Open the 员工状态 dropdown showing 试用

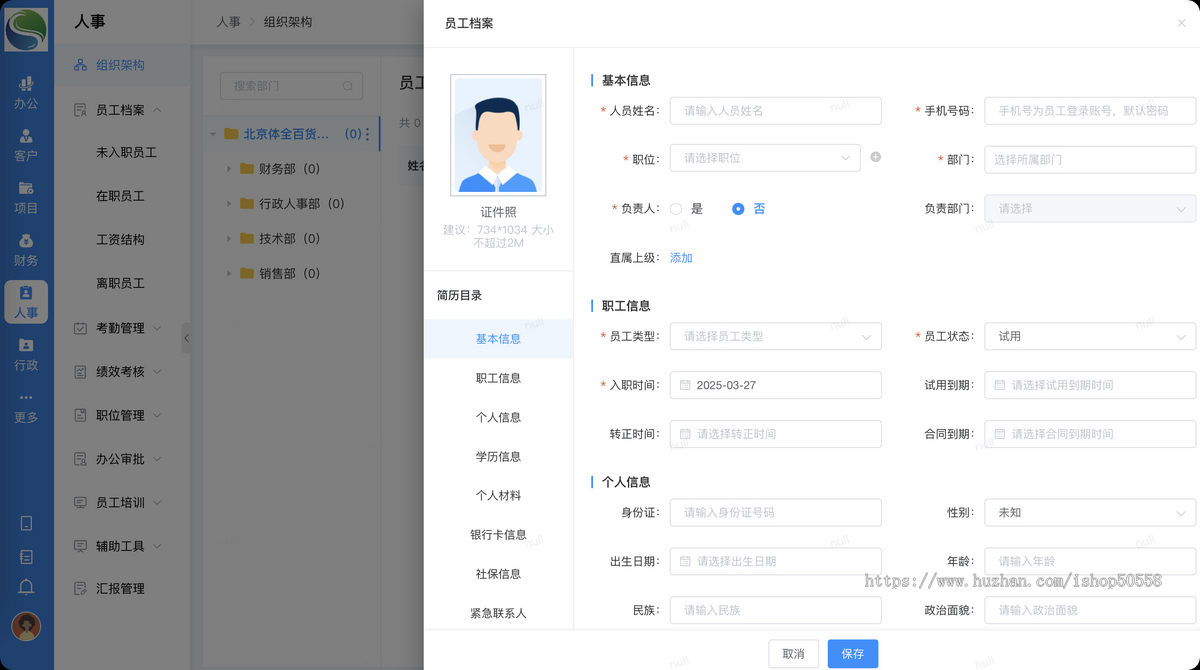1090,336
